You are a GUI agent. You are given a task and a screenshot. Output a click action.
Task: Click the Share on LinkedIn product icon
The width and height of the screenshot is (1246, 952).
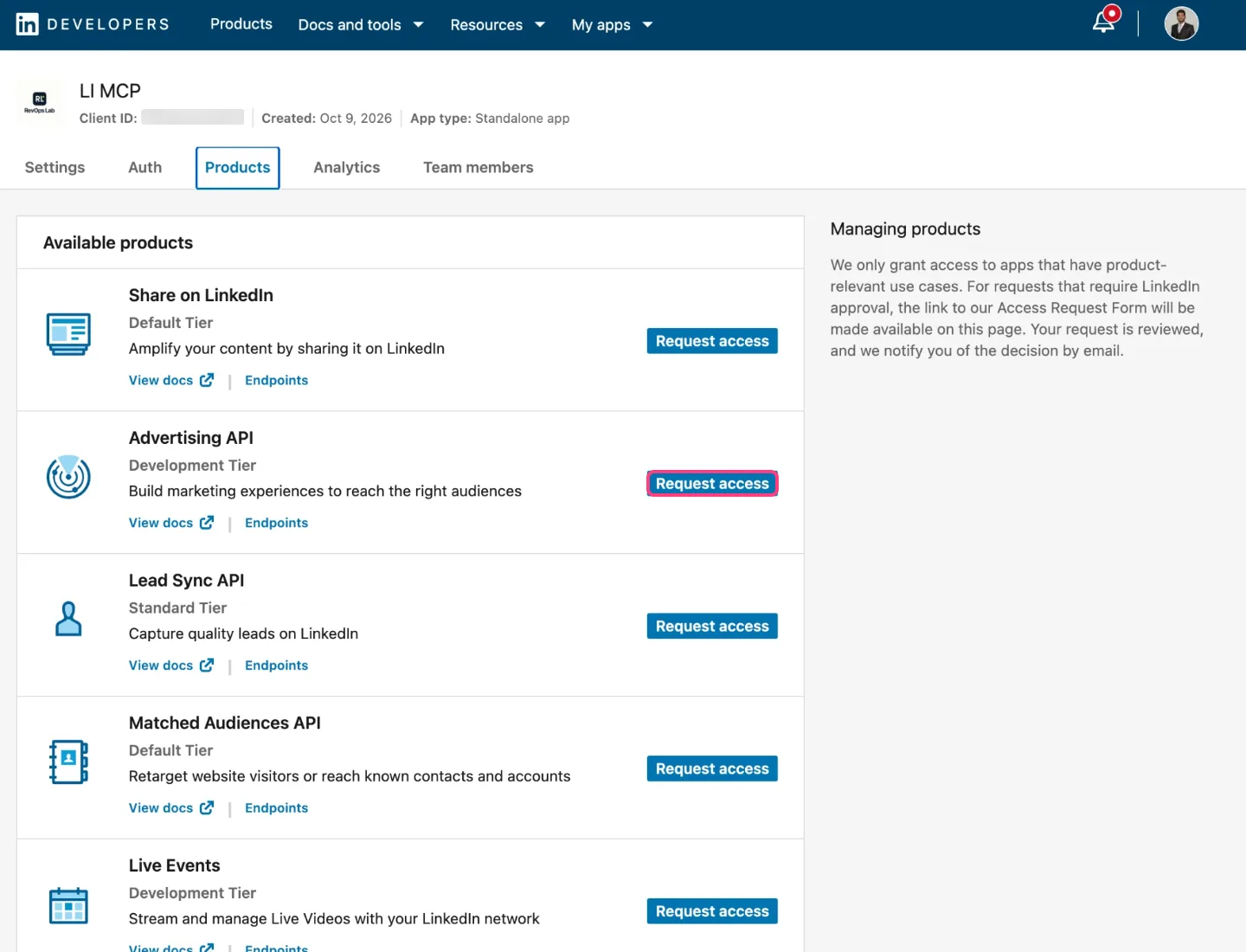click(x=68, y=334)
